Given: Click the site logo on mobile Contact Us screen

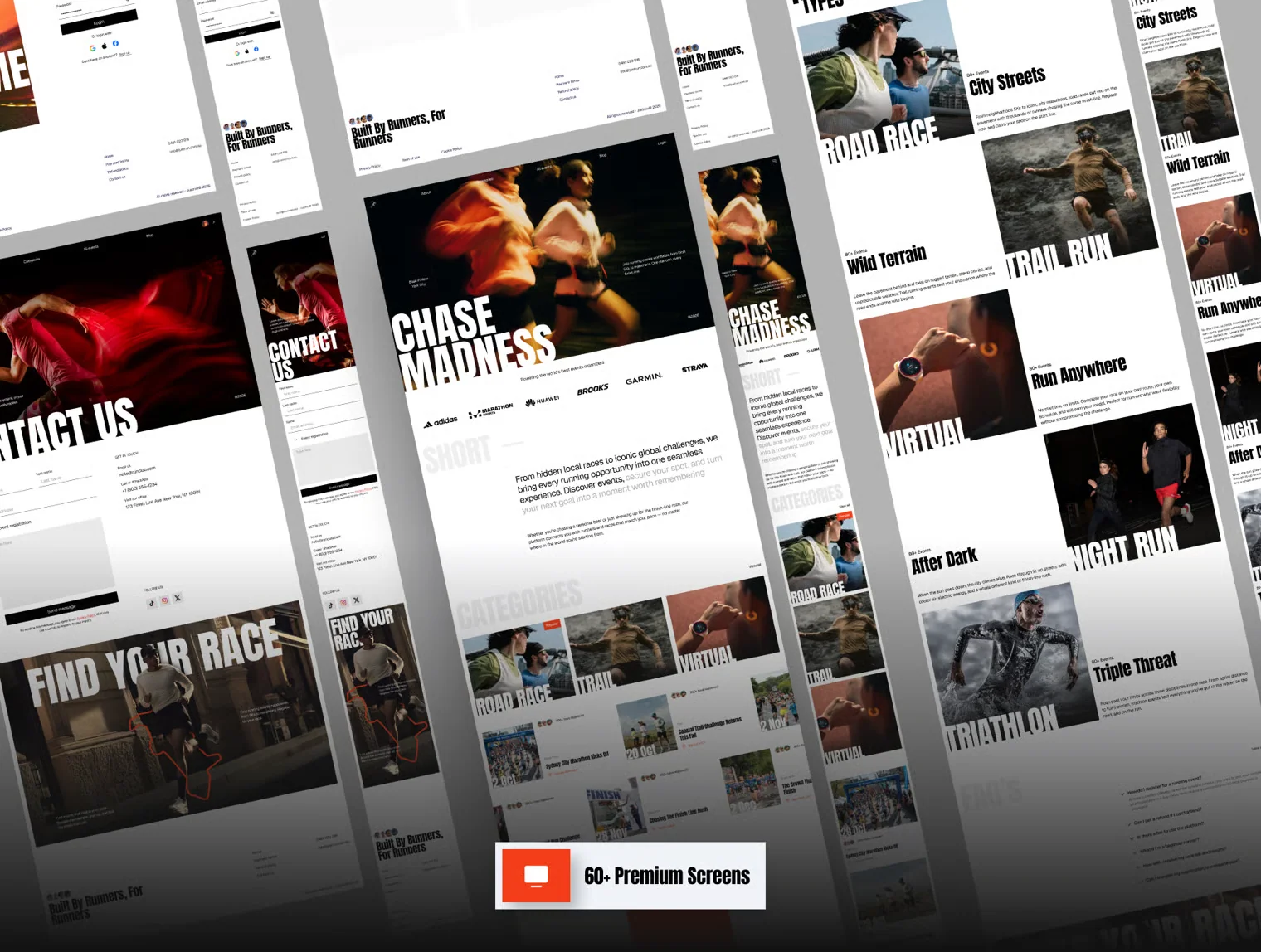Looking at the screenshot, I should [x=255, y=251].
